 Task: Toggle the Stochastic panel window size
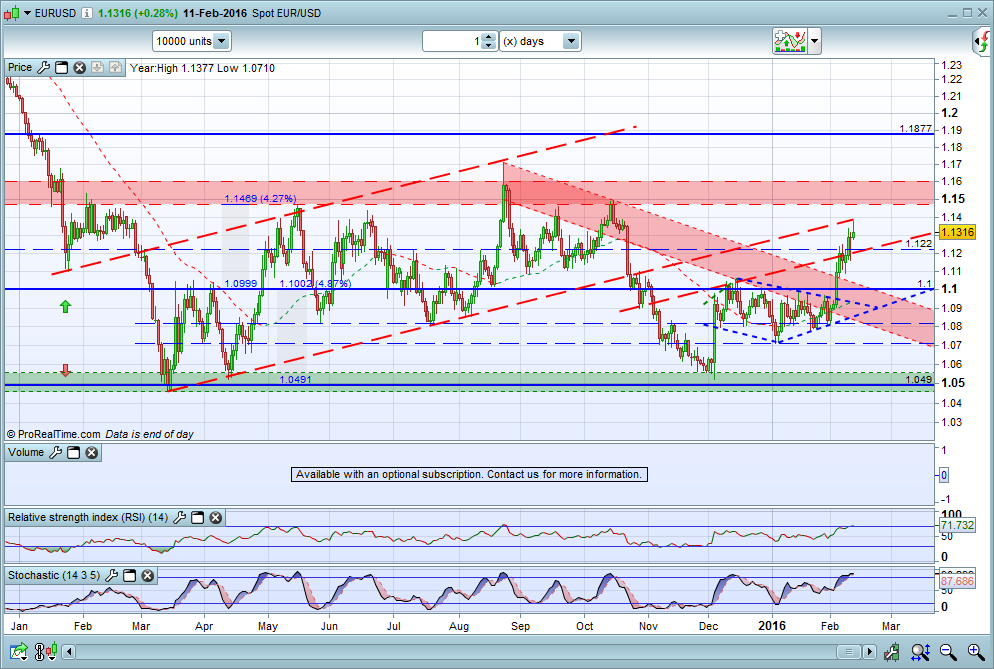click(x=130, y=575)
